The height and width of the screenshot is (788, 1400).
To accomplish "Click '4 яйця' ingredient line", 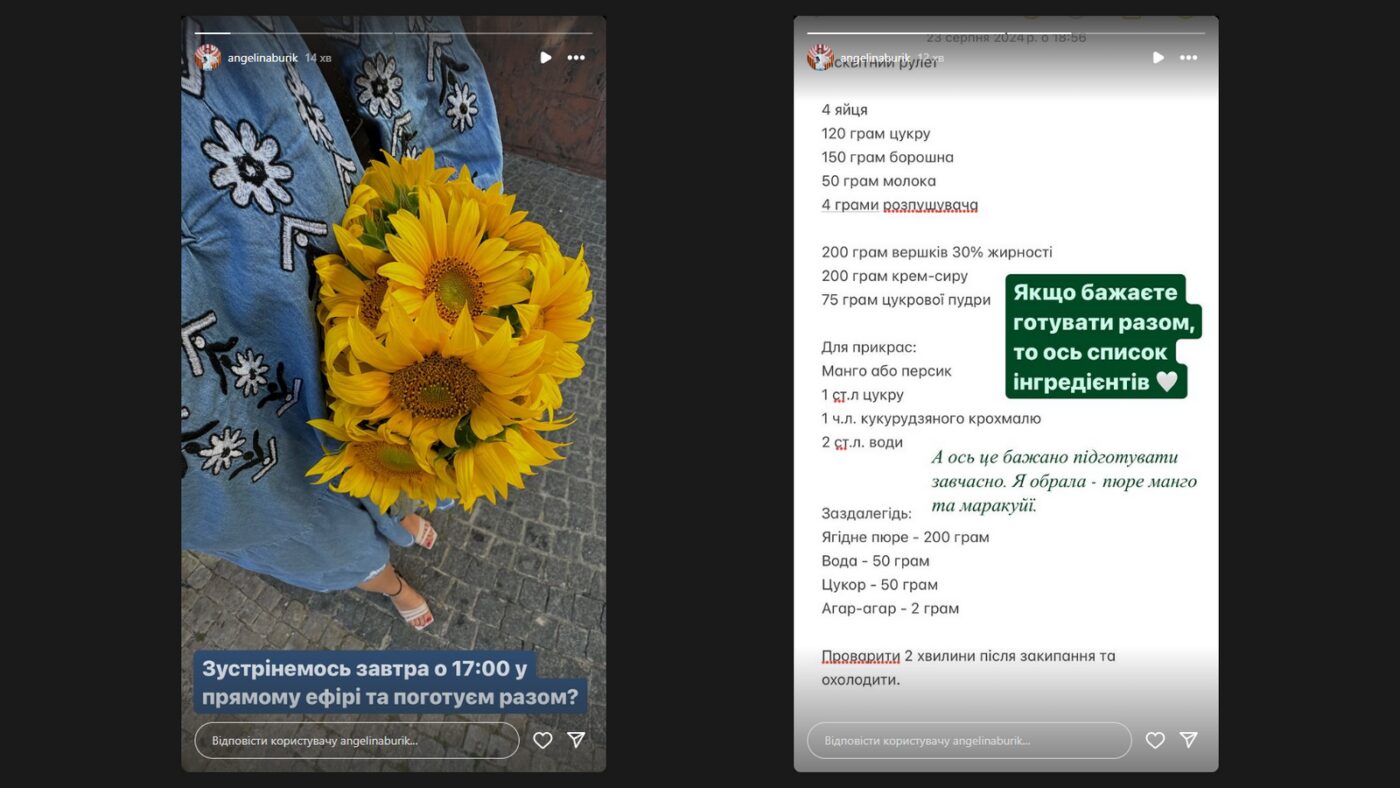I will 845,110.
